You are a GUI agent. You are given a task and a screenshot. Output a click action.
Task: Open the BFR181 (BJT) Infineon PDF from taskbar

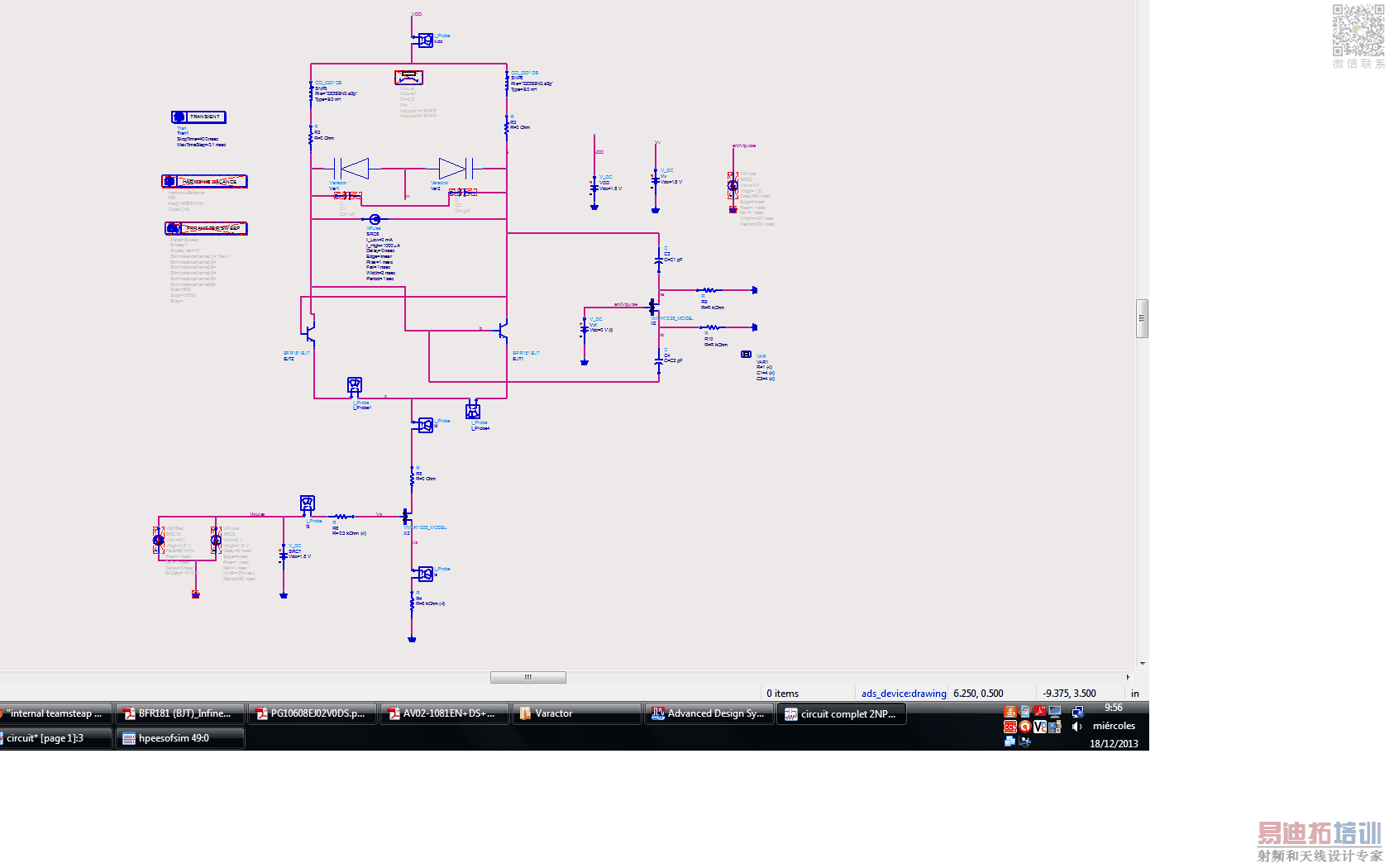180,713
